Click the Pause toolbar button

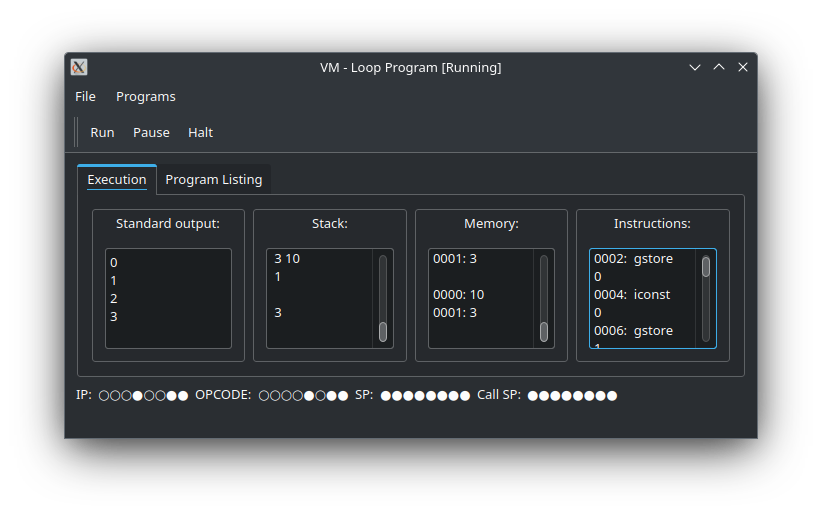151,133
